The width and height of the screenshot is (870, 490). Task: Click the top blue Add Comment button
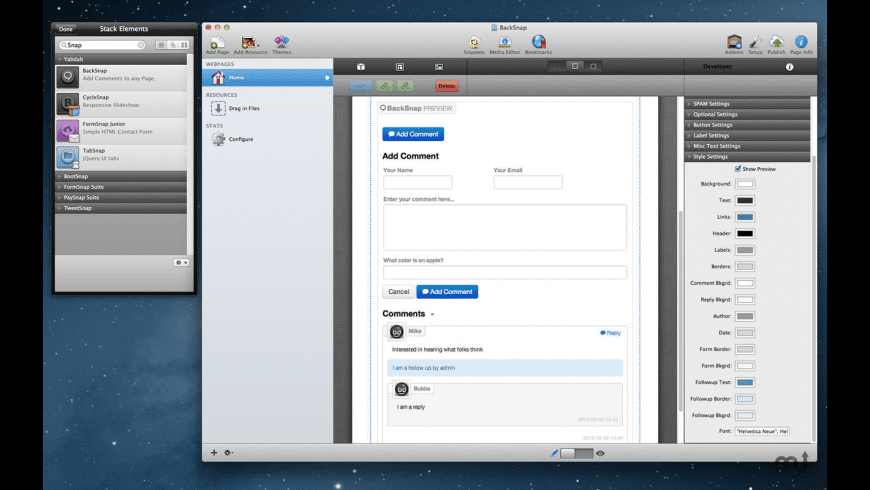tap(413, 134)
